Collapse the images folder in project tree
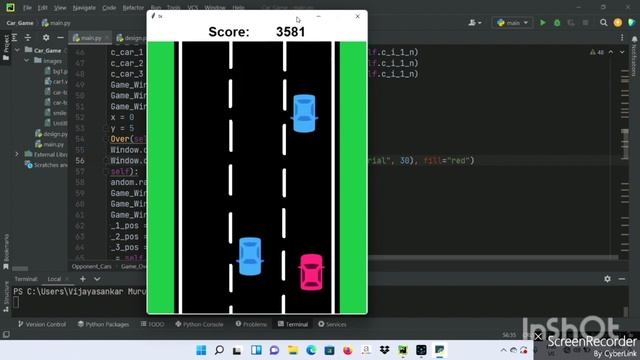This screenshot has height=360, width=640. (x=27, y=60)
